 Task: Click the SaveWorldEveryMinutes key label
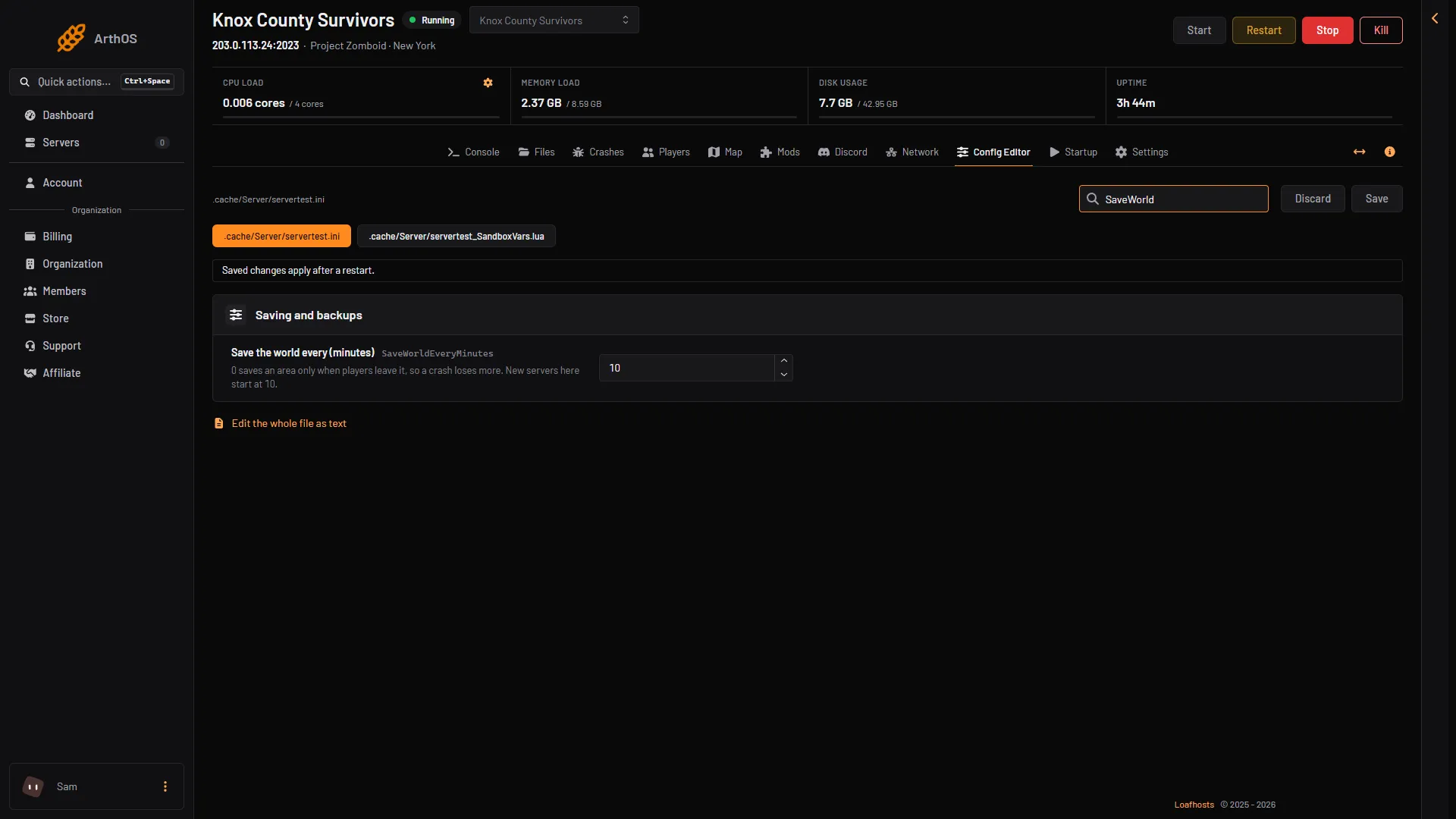[x=437, y=353]
